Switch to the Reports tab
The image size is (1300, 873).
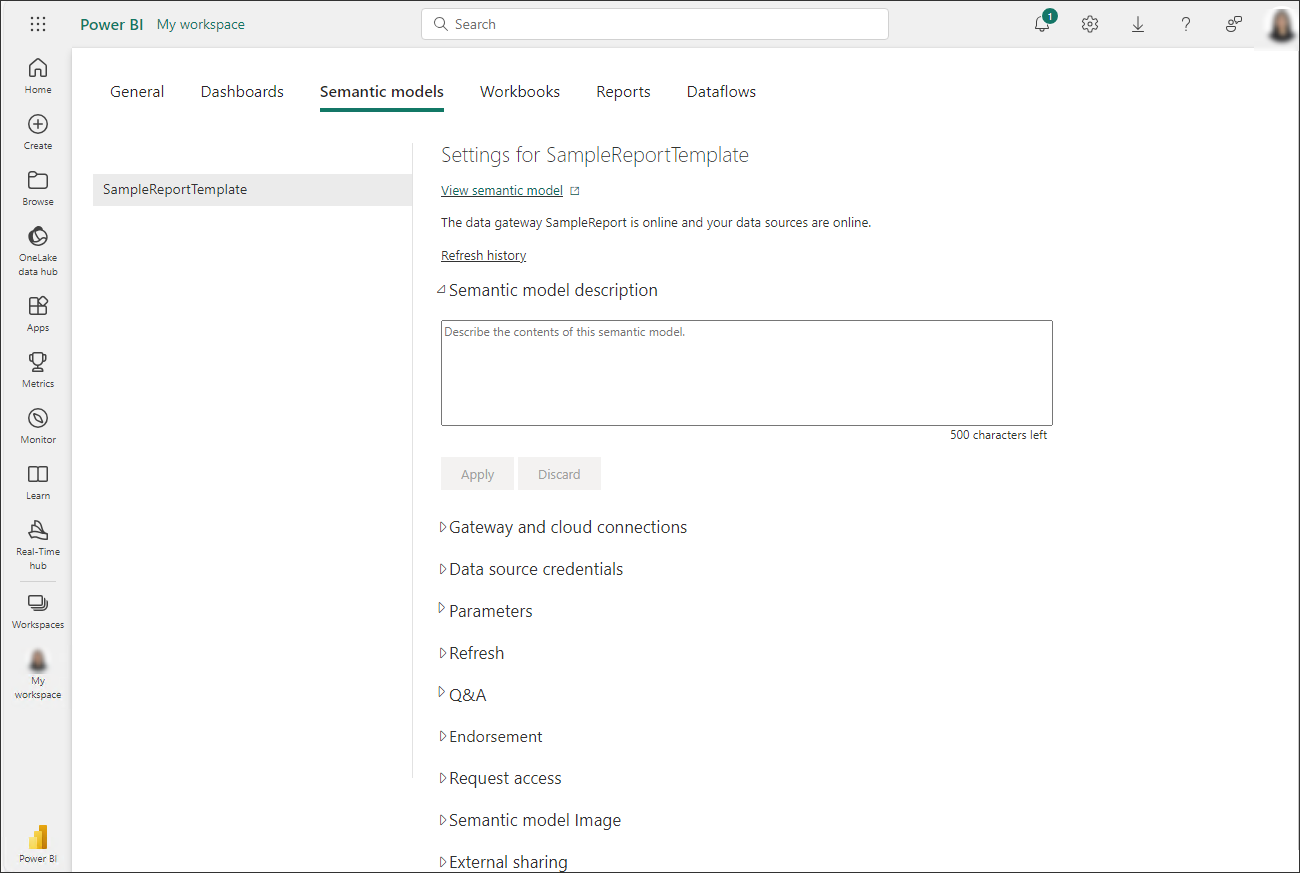click(x=623, y=91)
